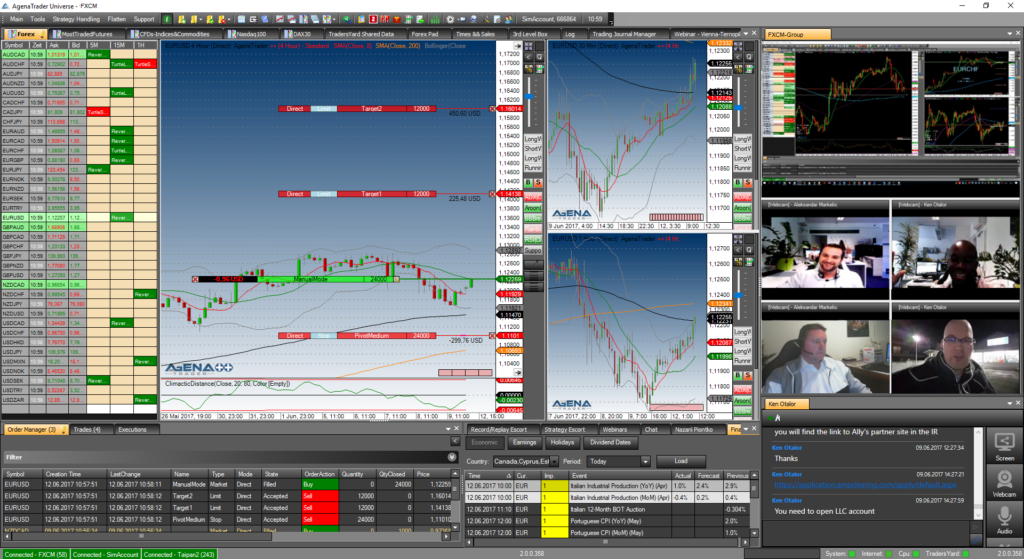The width and height of the screenshot is (1024, 559).
Task: Select the Holidays calendar filter
Action: 562,443
